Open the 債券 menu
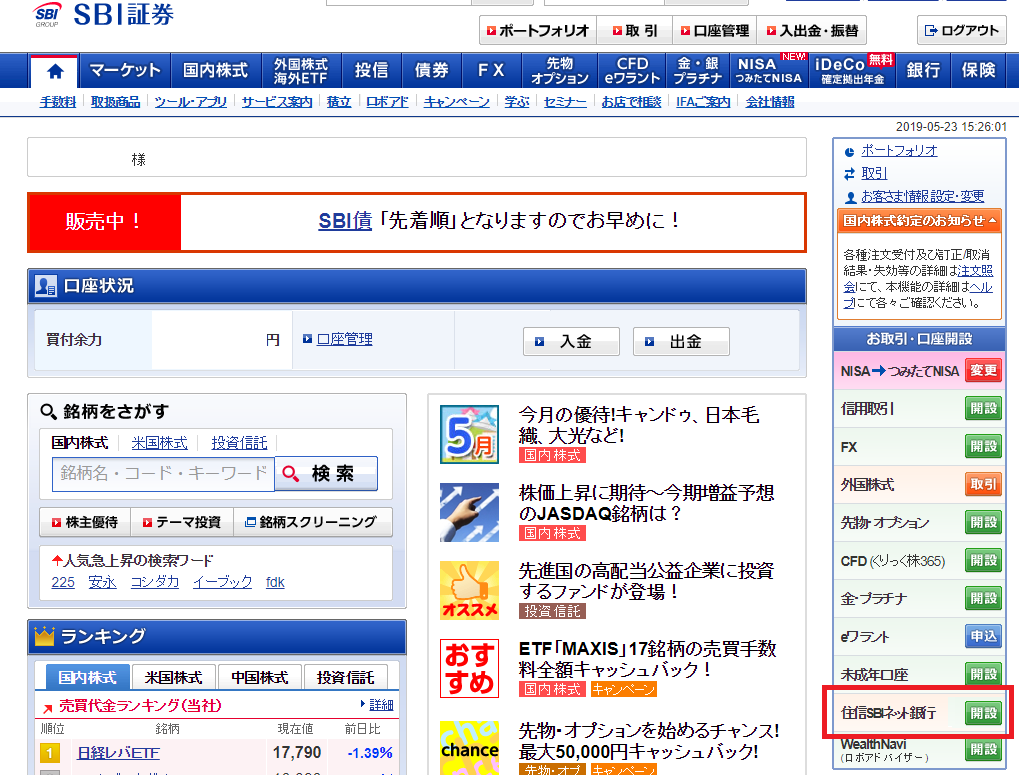This screenshot has width=1019, height=775. click(x=432, y=70)
